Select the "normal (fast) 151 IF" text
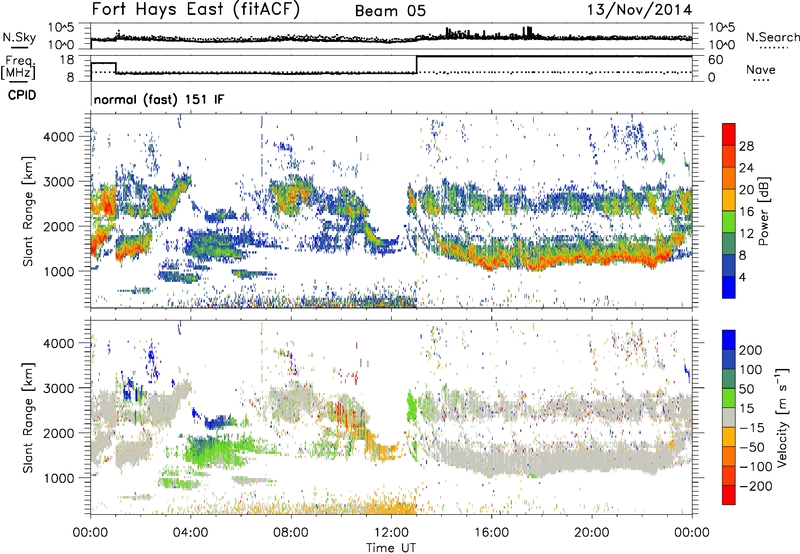Image resolution: width=800 pixels, height=554 pixels. pyautogui.click(x=159, y=99)
